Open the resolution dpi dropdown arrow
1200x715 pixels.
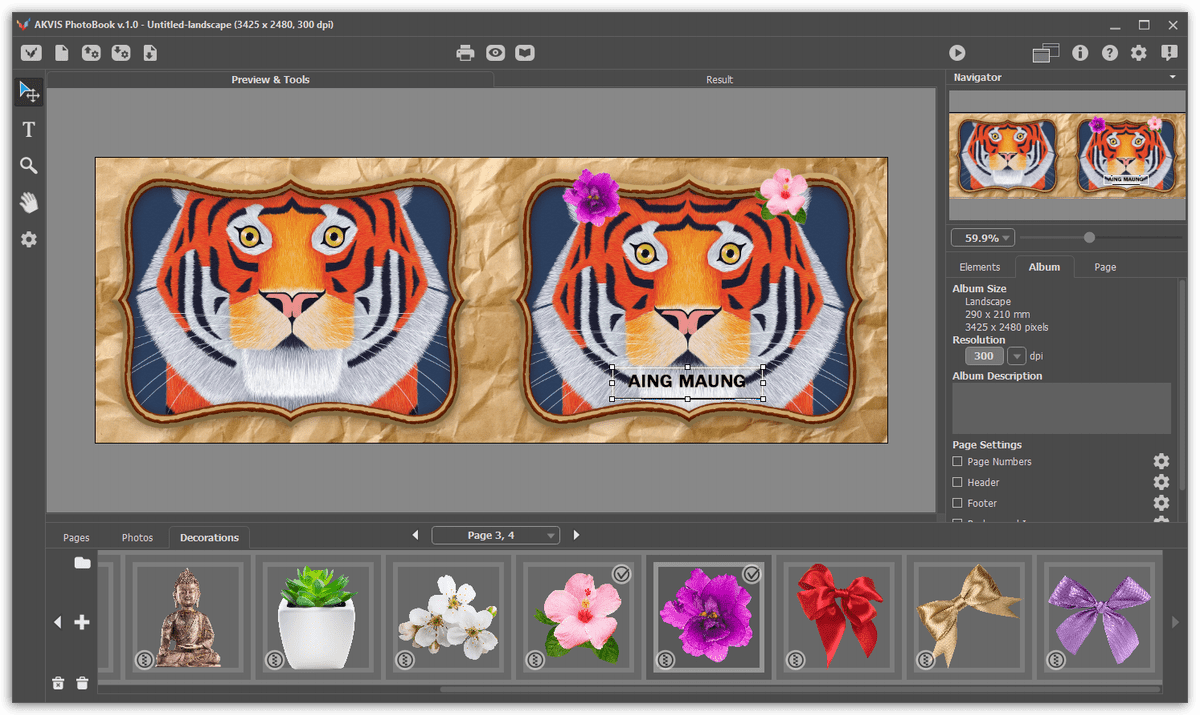[x=1016, y=356]
